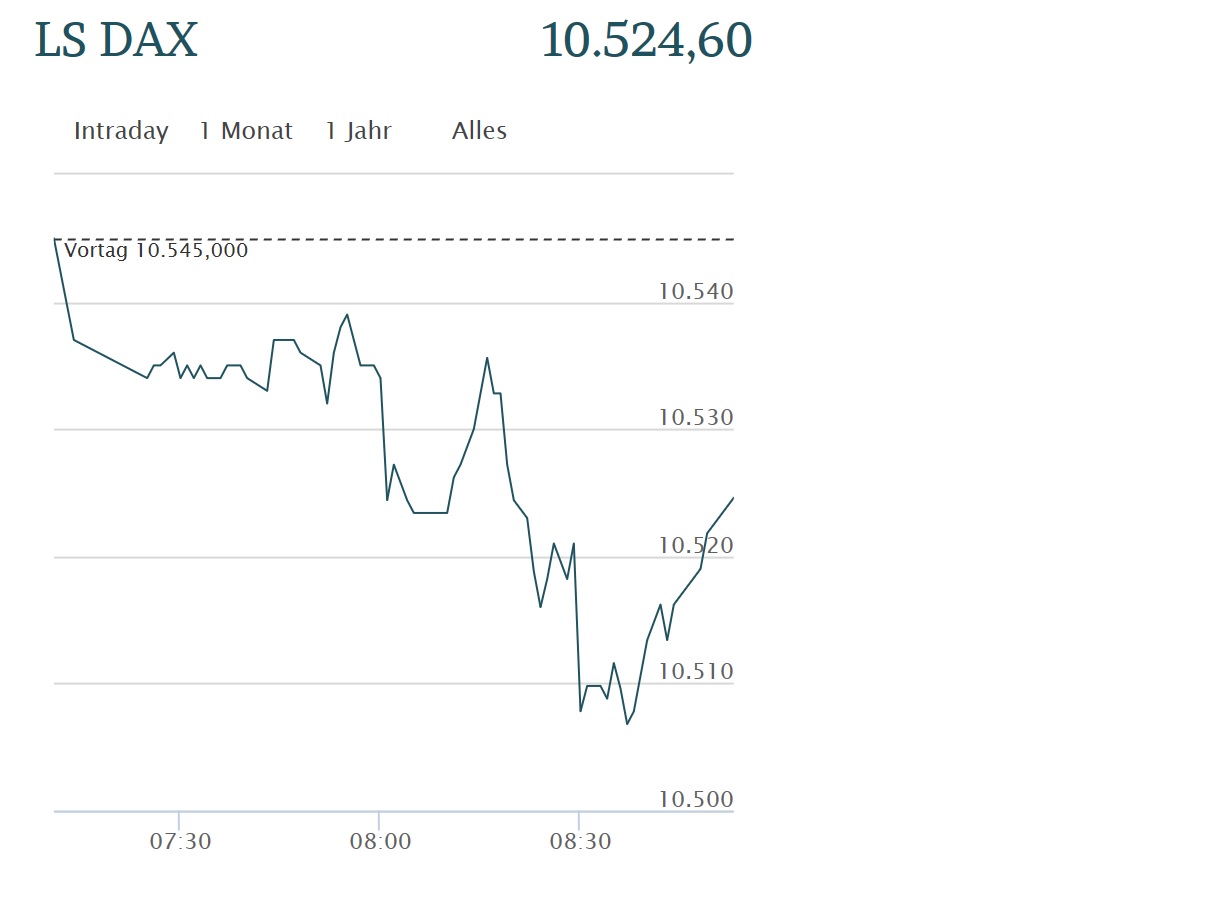The width and height of the screenshot is (1220, 906).
Task: Click the dashed Vortag reference line
Action: pos(450,238)
